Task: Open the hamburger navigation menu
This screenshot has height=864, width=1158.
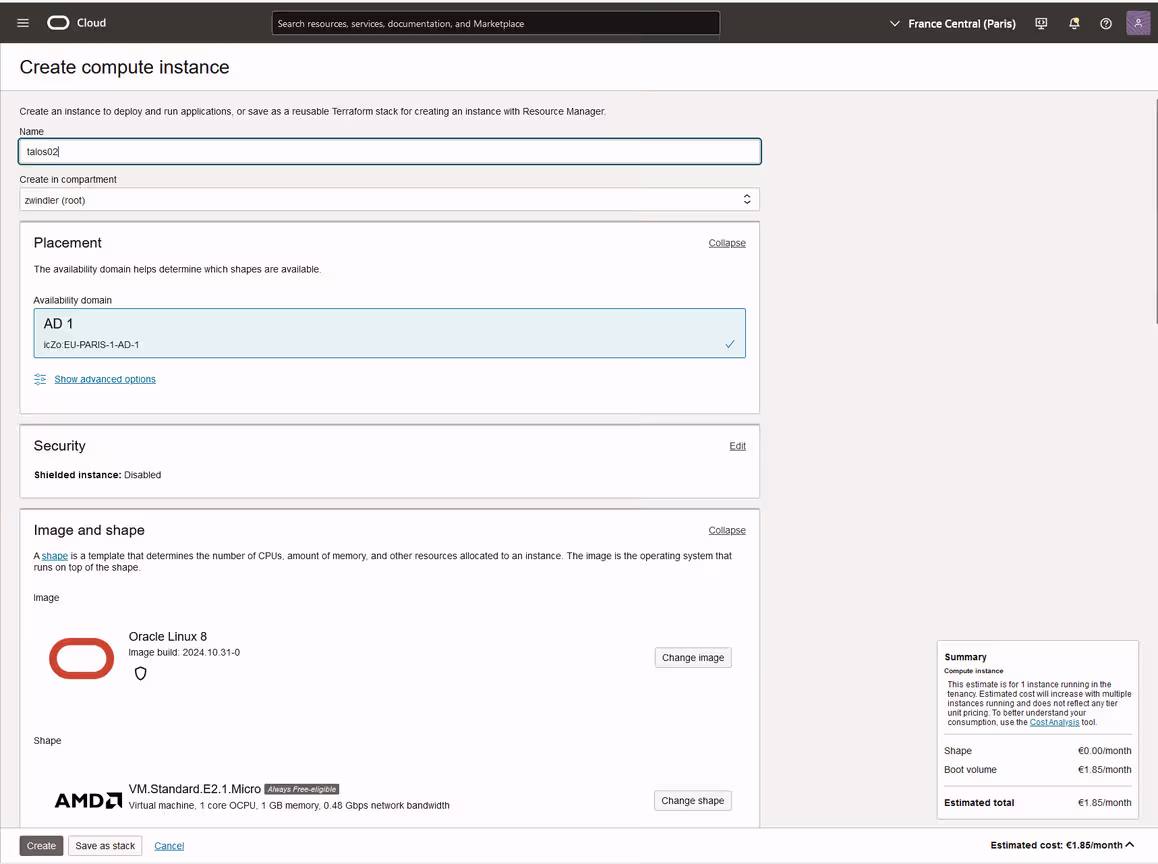Action: (x=23, y=23)
